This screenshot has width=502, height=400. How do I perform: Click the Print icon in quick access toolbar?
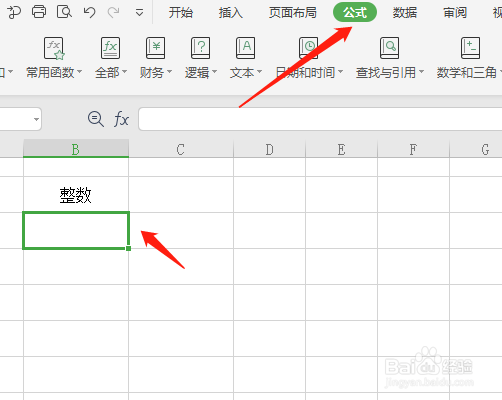(39, 12)
